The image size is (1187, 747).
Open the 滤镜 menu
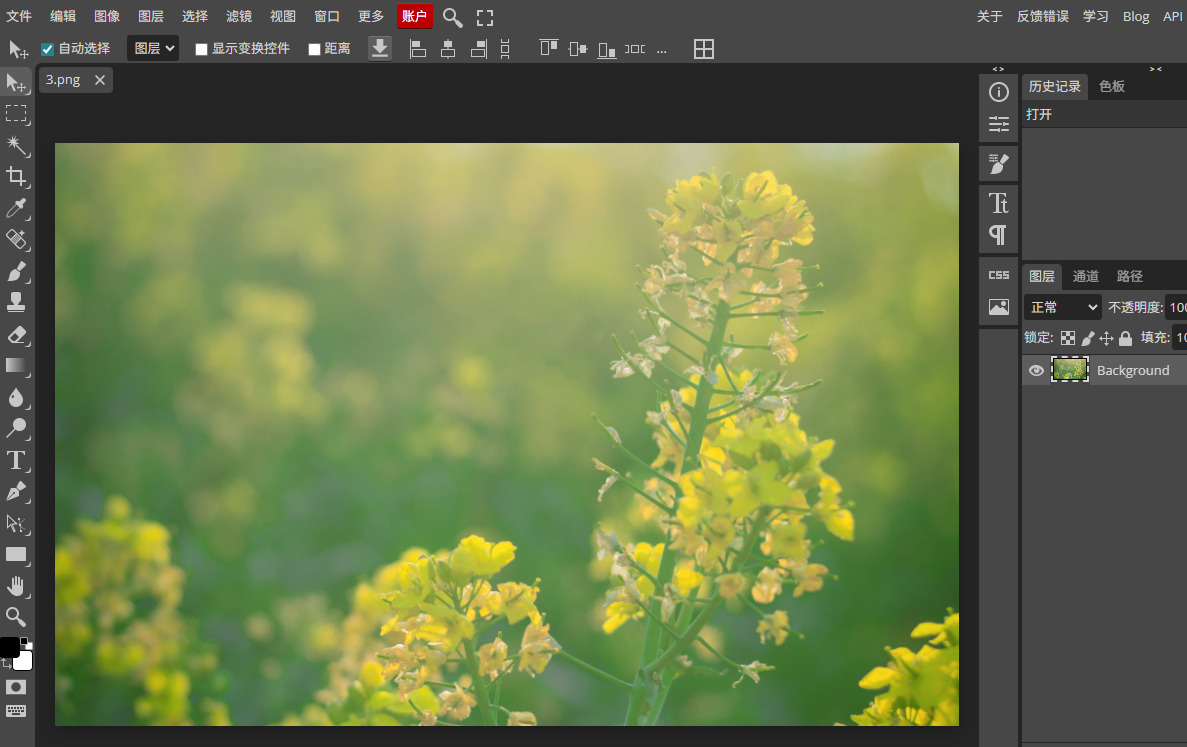[x=239, y=16]
